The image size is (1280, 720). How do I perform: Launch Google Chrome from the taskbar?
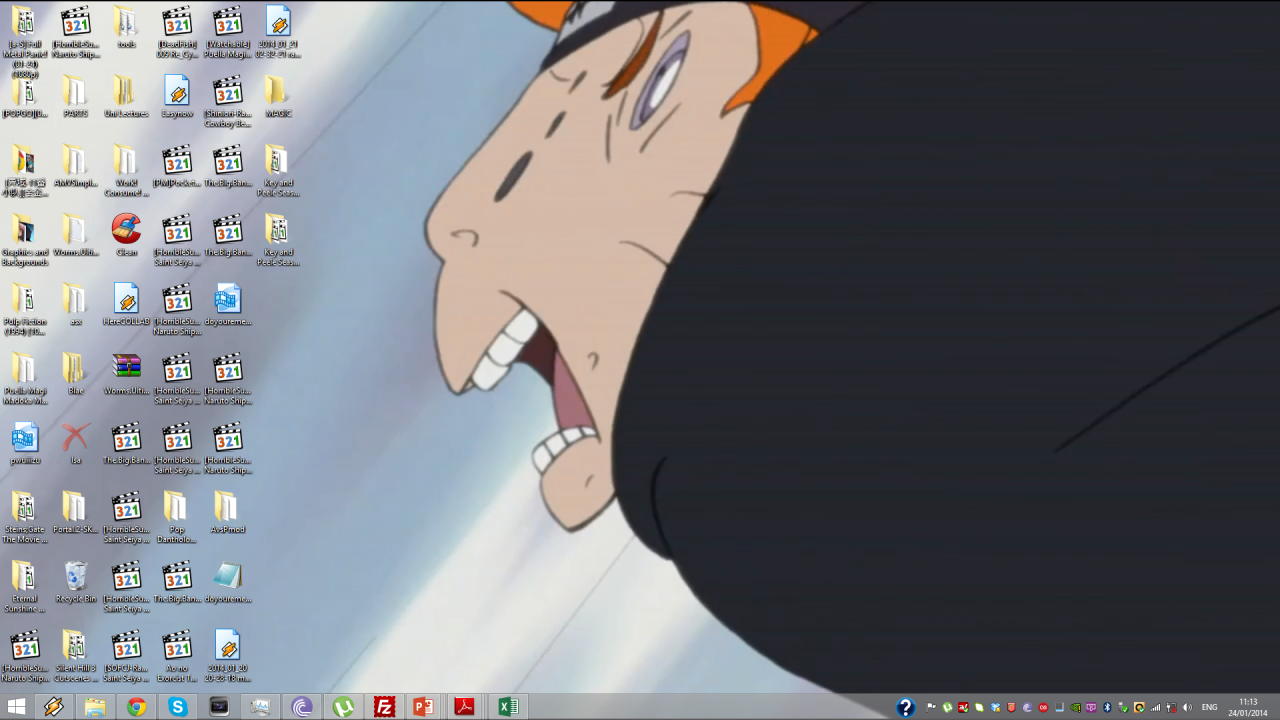point(136,707)
